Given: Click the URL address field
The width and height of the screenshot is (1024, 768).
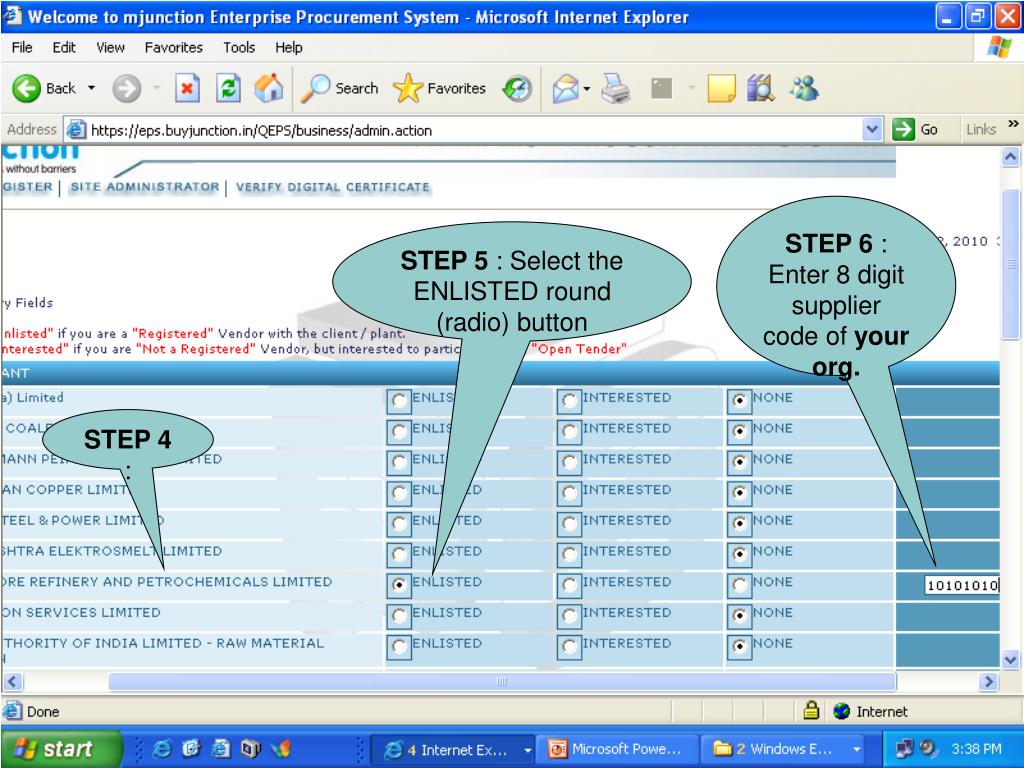Looking at the screenshot, I should coord(473,130).
